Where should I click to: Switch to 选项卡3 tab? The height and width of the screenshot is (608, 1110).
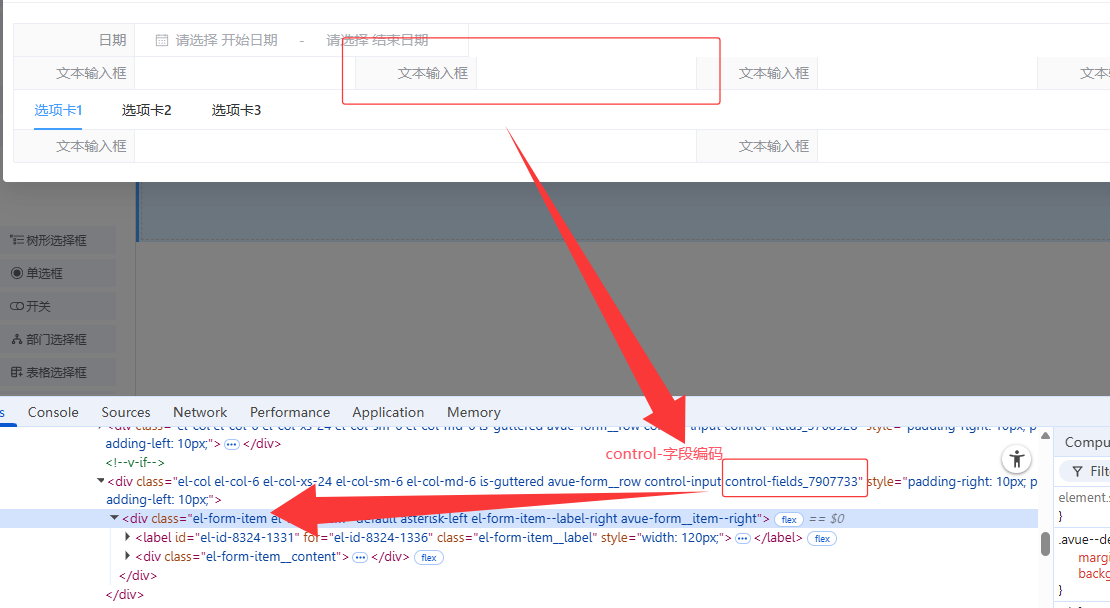pyautogui.click(x=236, y=110)
